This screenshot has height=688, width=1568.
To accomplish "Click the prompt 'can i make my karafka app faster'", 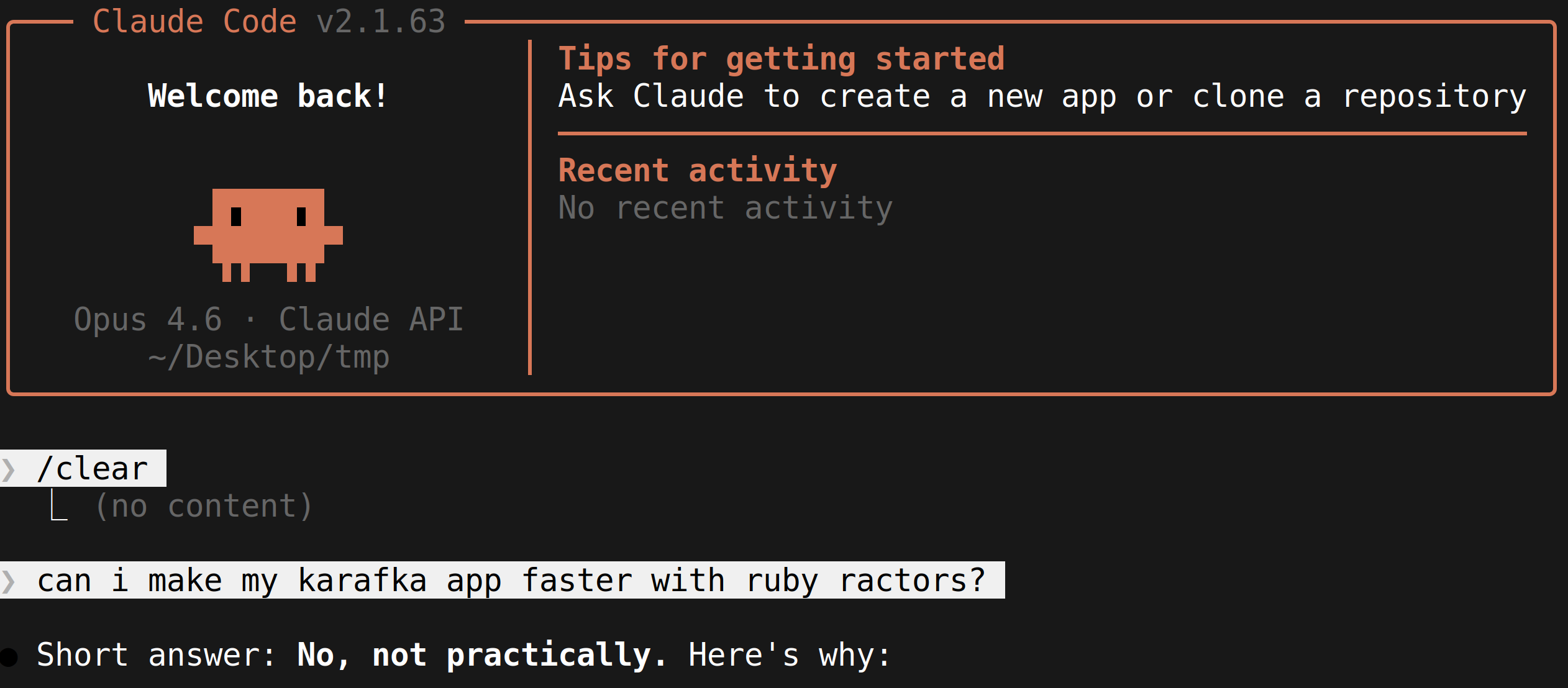I will [511, 581].
